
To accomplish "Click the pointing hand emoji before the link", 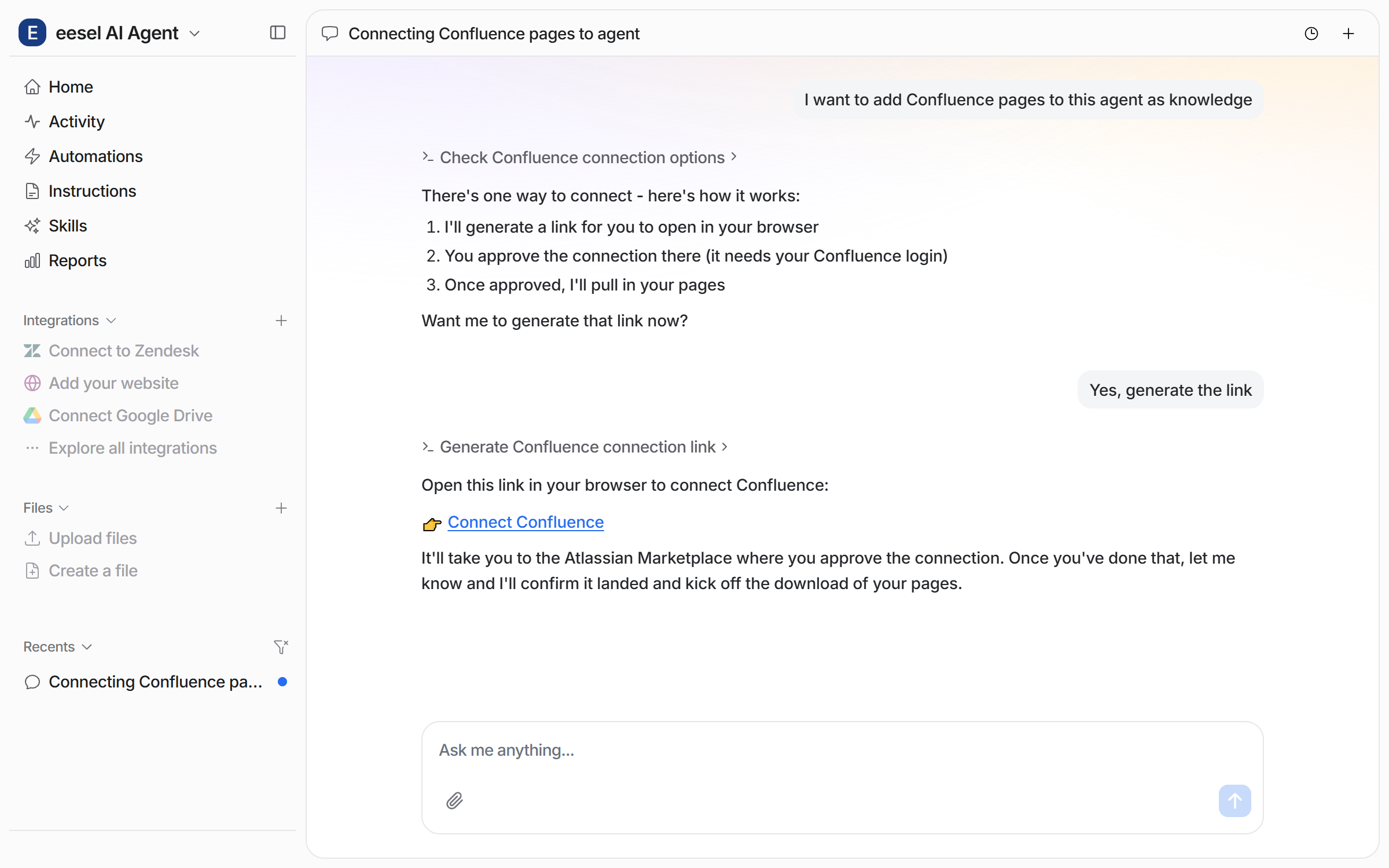I will (432, 524).
